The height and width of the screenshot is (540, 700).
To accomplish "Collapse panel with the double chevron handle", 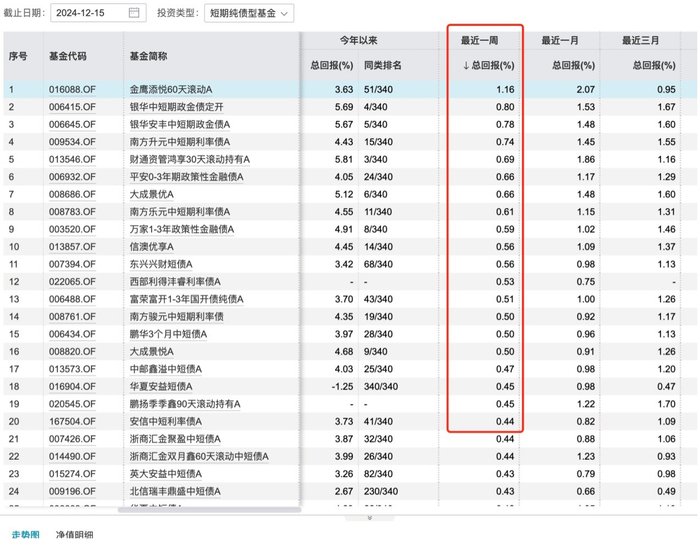I will point(370,518).
